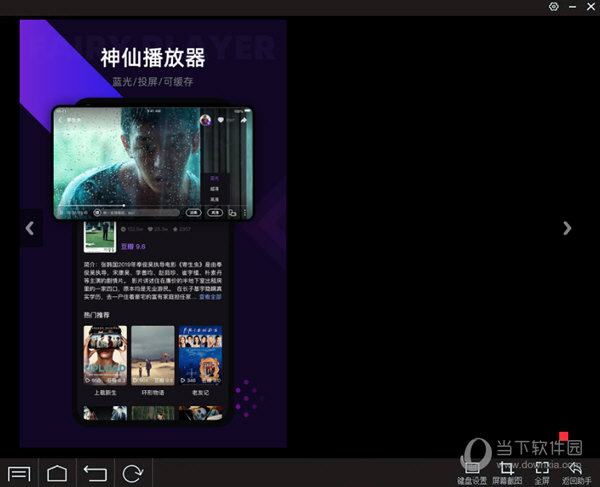
Task: Click the 豆瓣 9.6 rating text
Action: tap(133, 247)
